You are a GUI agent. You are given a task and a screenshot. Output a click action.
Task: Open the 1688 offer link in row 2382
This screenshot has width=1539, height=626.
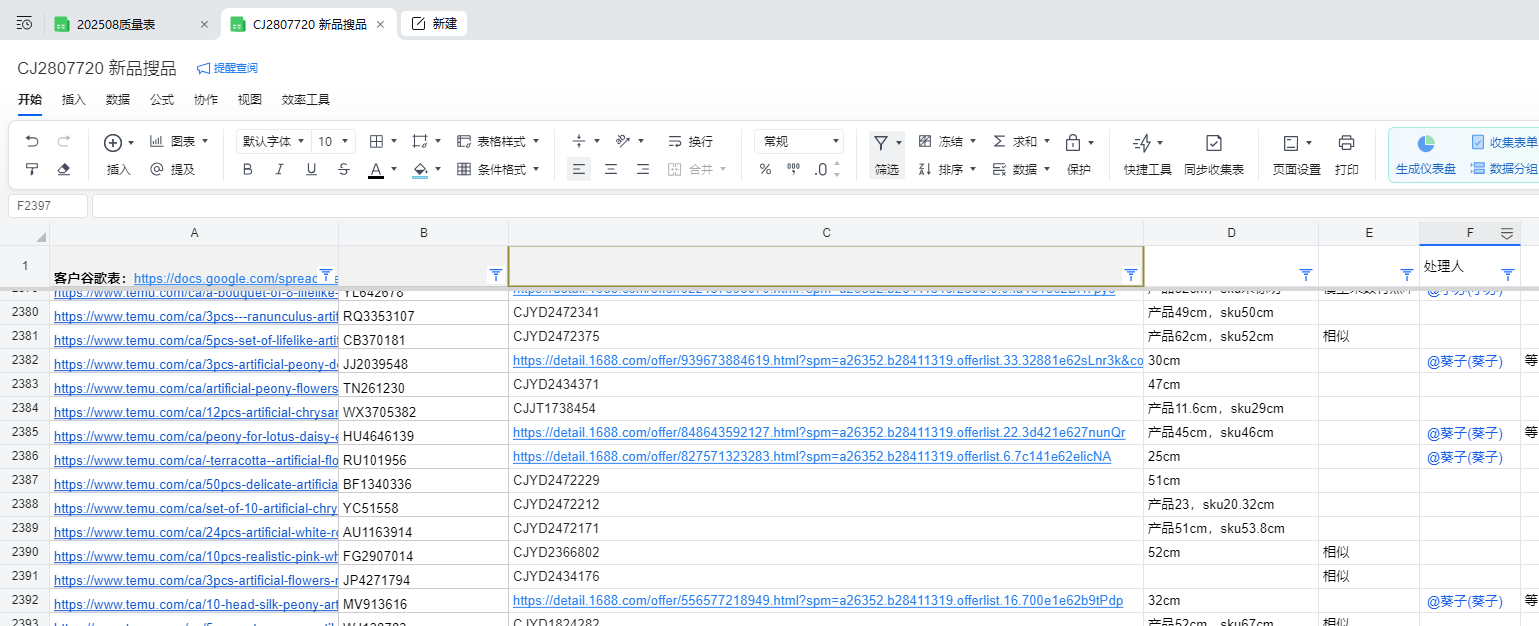coord(826,361)
